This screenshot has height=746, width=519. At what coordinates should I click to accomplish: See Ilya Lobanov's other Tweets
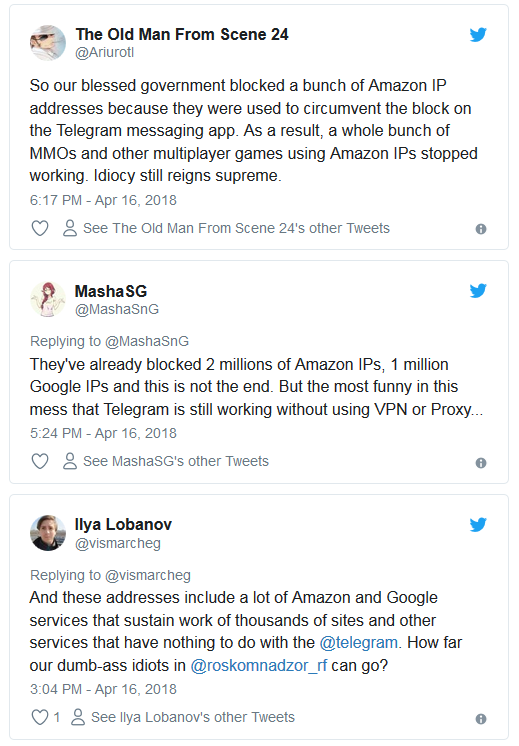183,717
